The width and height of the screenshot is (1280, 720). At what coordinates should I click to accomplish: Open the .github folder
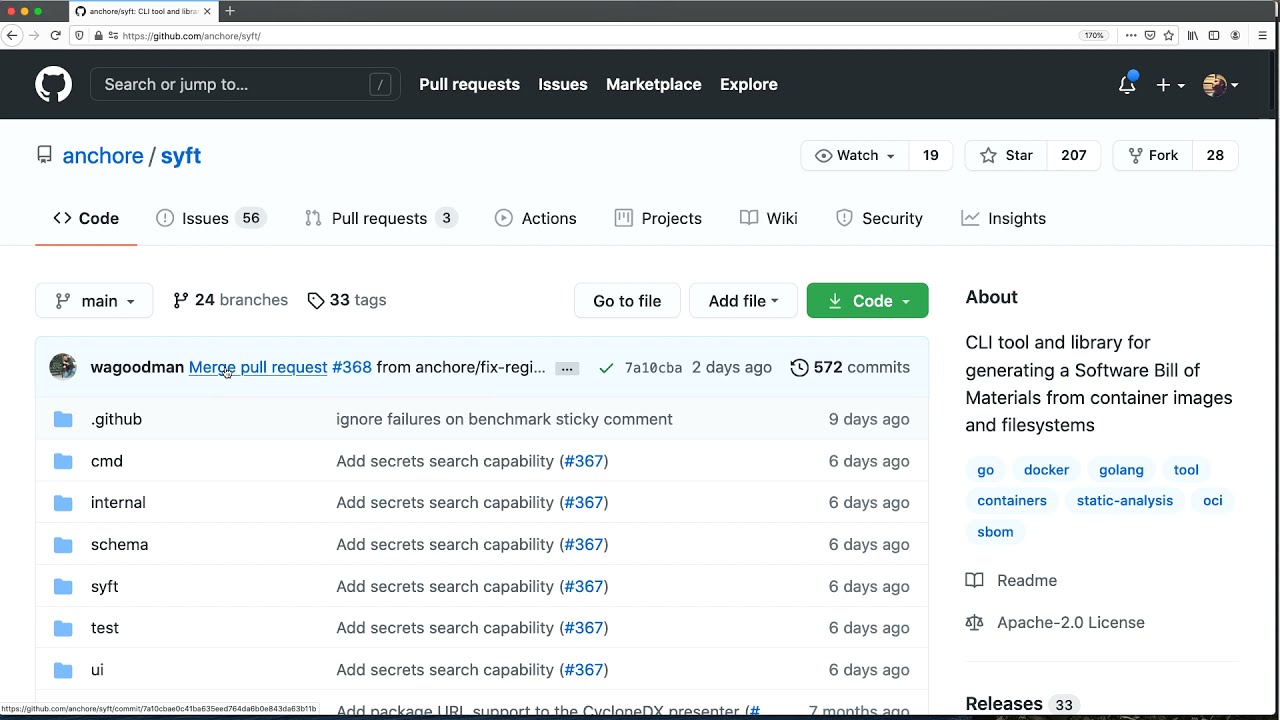pos(116,419)
